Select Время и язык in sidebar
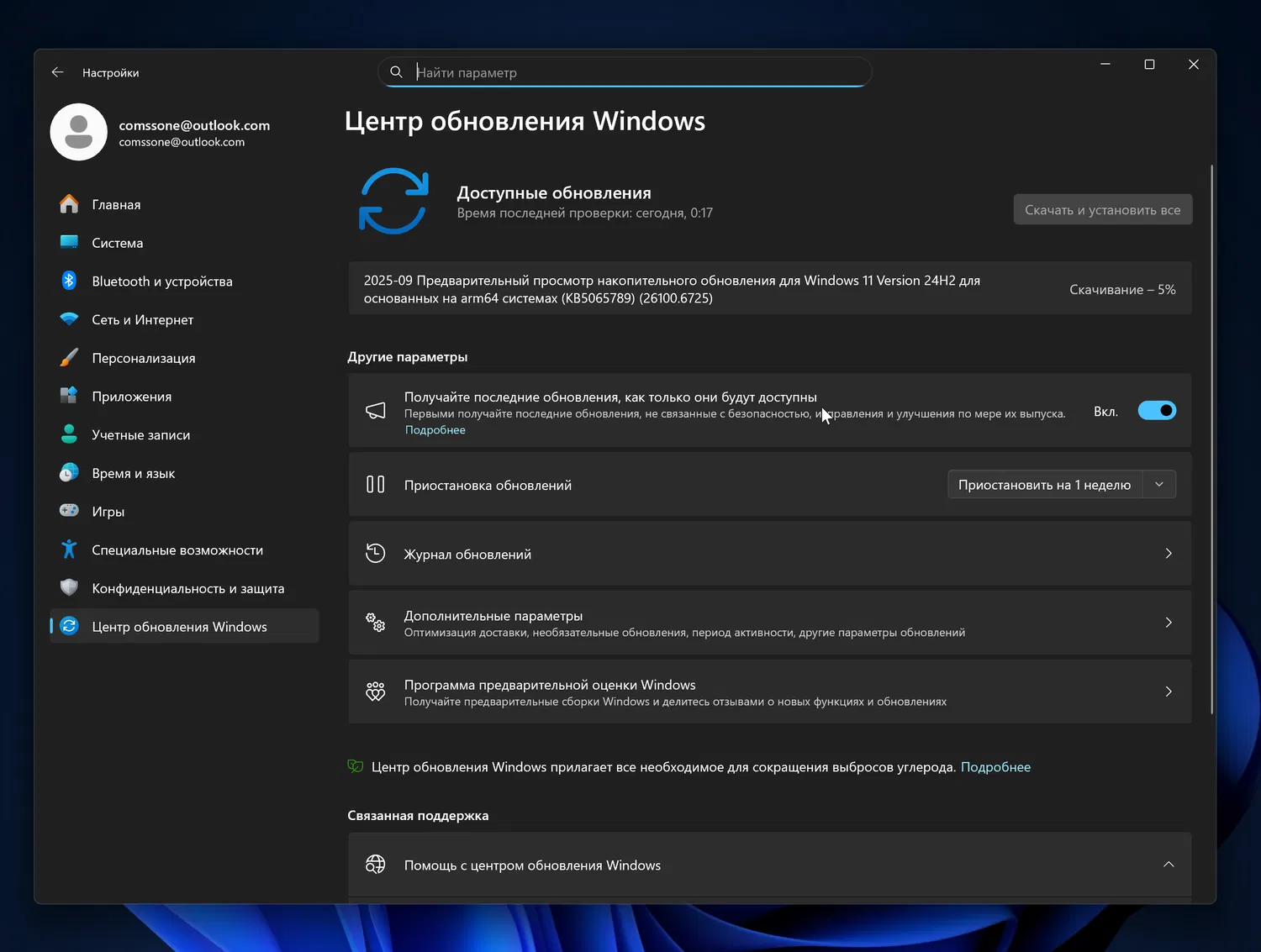 184,473
